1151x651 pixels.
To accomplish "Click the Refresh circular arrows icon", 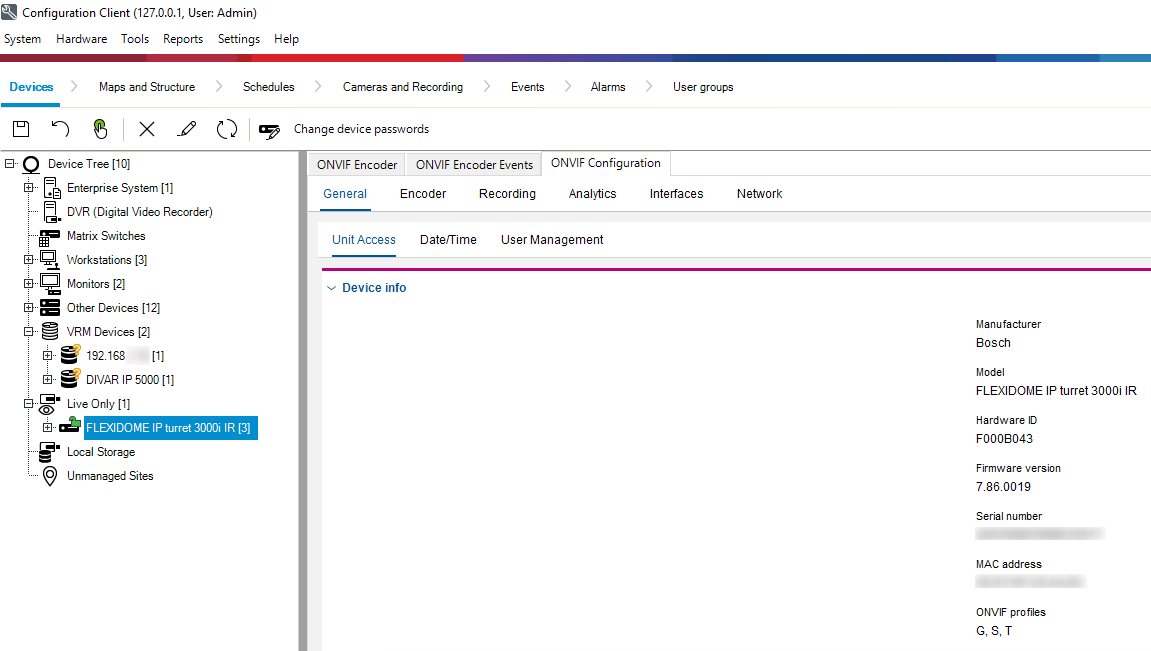I will click(x=227, y=129).
